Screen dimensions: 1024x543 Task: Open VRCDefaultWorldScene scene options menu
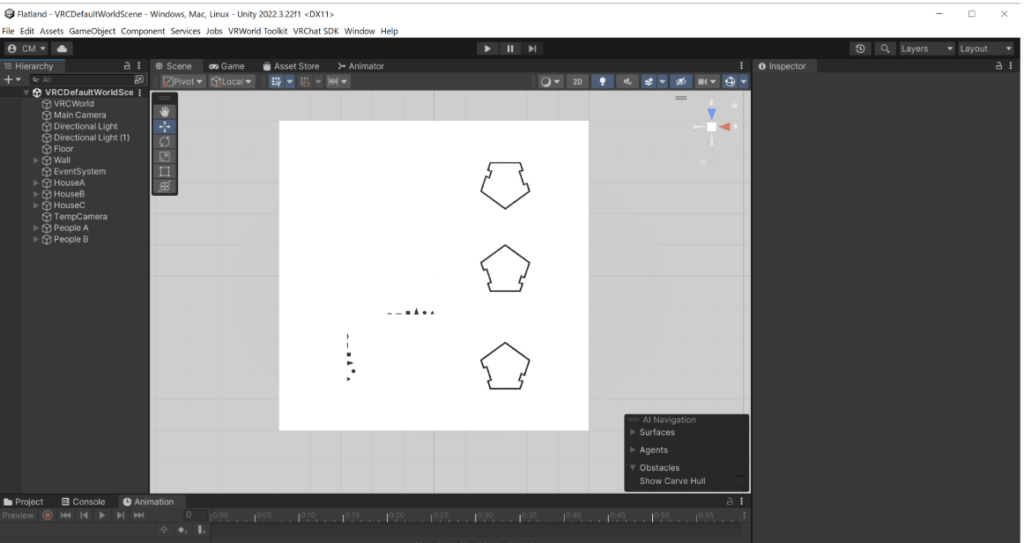pyautogui.click(x=140, y=93)
